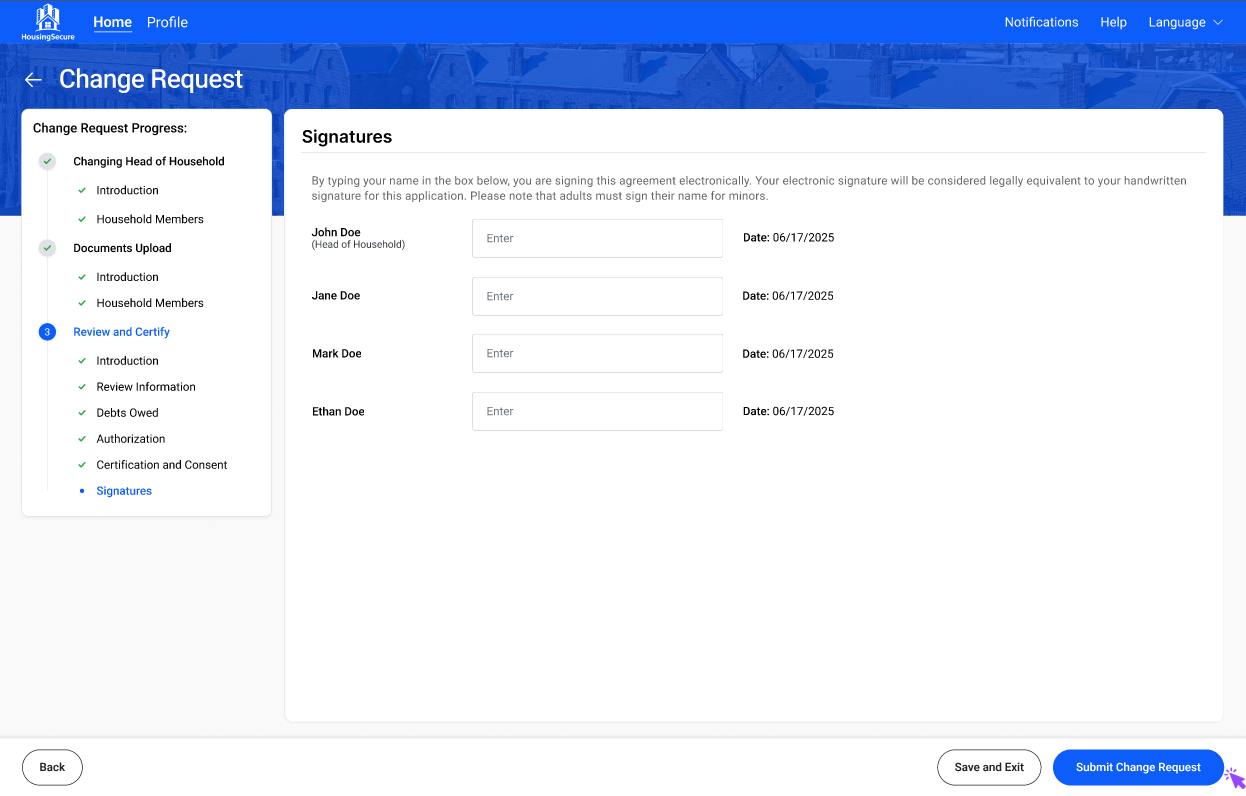Image resolution: width=1246 pixels, height=796 pixels.
Task: Click the Save and Exit button
Action: (989, 767)
